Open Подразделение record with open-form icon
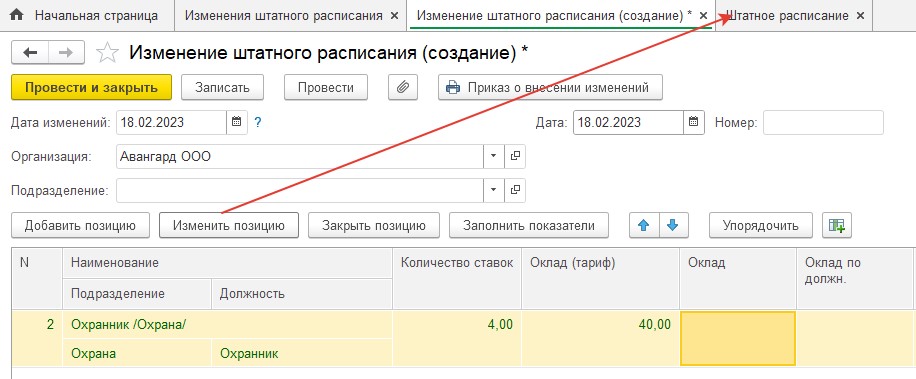Viewport: 916px width, 379px height. (x=515, y=190)
